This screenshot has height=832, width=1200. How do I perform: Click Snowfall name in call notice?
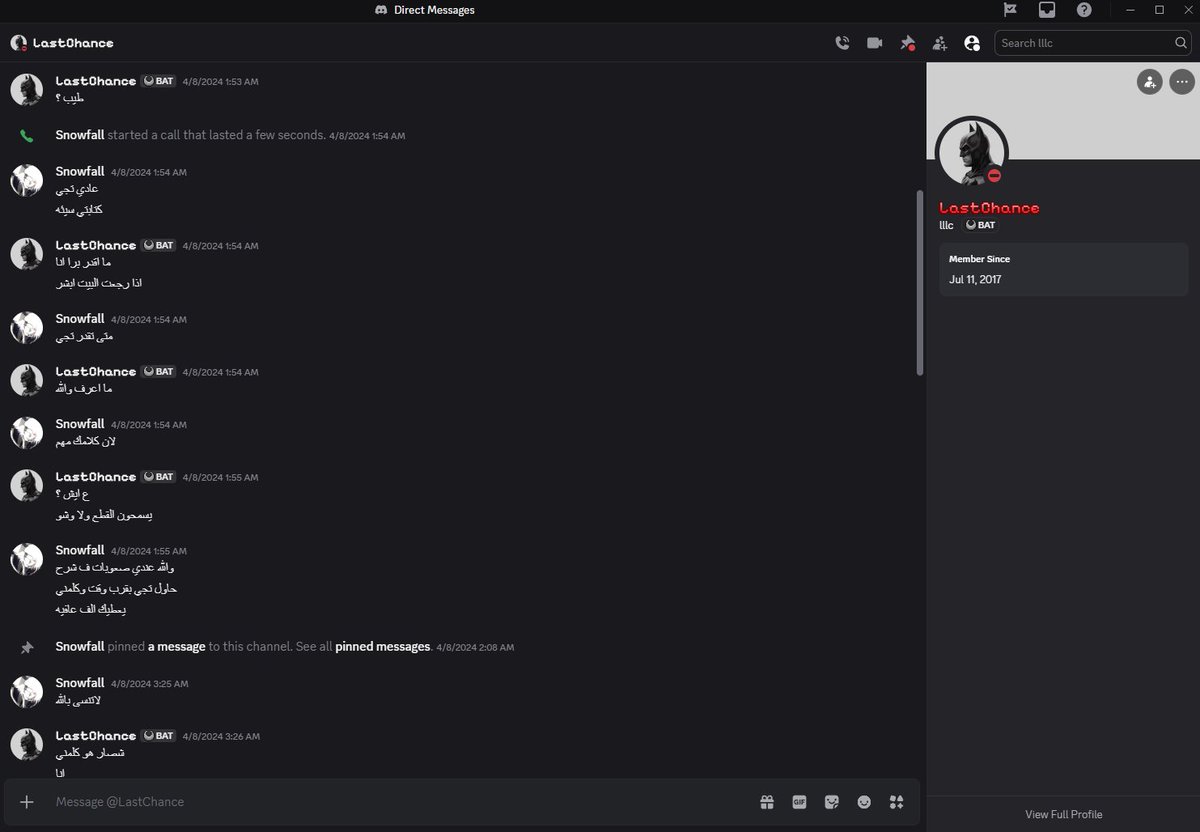[x=80, y=135]
